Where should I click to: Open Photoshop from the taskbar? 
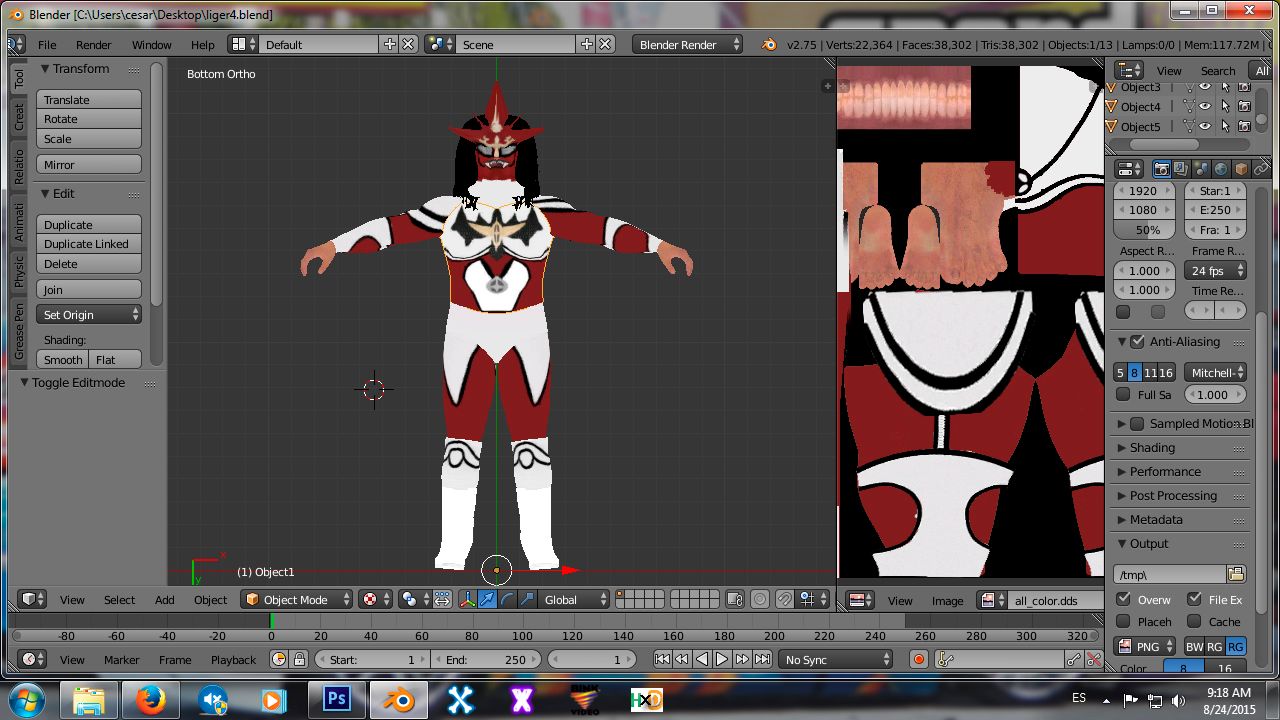[336, 699]
